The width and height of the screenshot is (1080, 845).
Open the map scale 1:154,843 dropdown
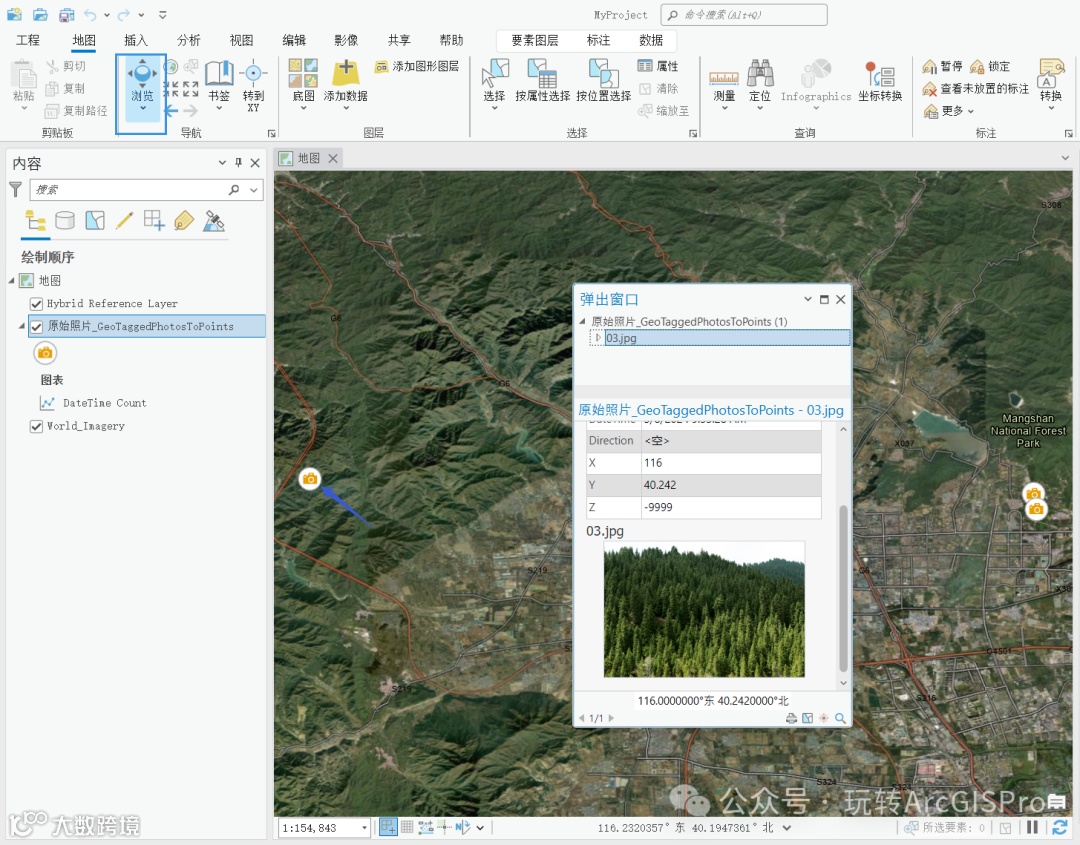click(364, 828)
